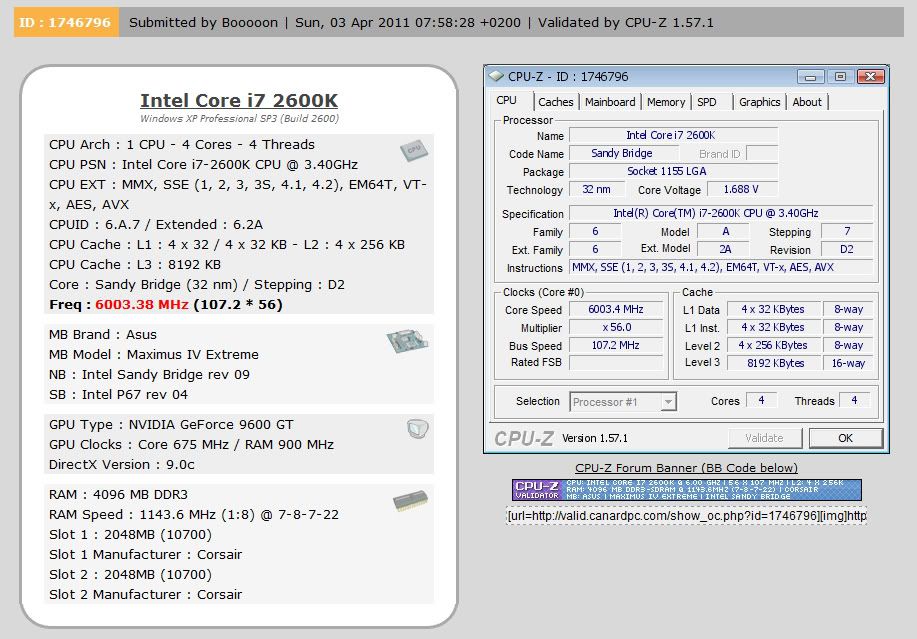This screenshot has width=917, height=639.
Task: Click the CPU-Z window title bar icon
Action: 497,77
